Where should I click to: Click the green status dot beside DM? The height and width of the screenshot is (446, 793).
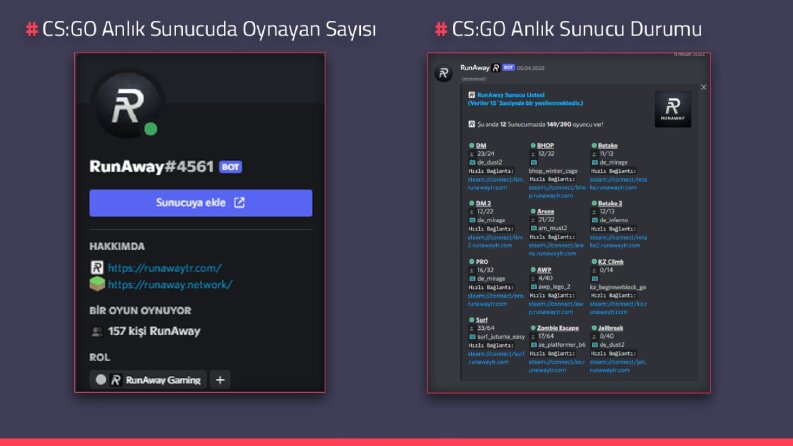[471, 145]
